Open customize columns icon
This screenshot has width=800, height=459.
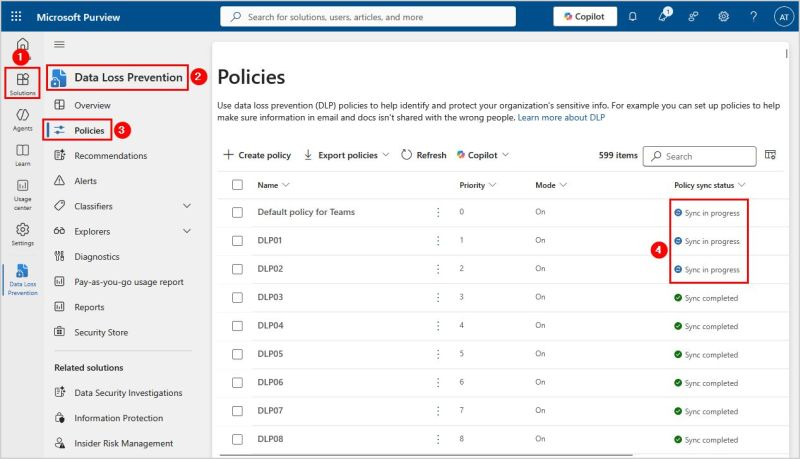770,155
